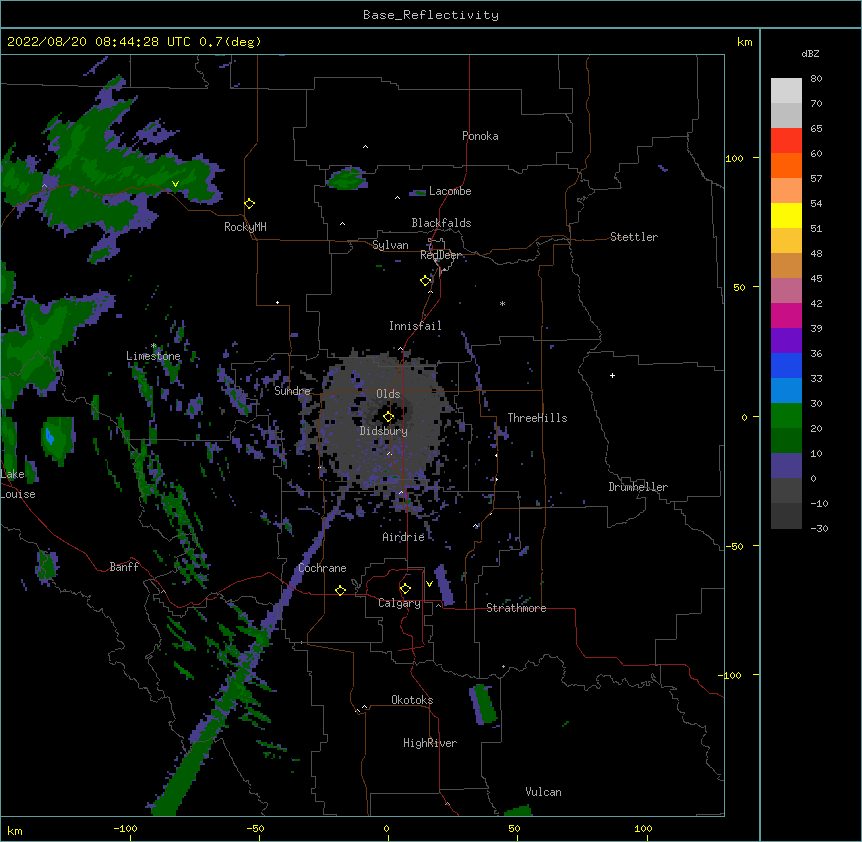Pick the light gray 70-80 dBZ swatch
Viewport: 862px width, 842px height.
(x=786, y=91)
